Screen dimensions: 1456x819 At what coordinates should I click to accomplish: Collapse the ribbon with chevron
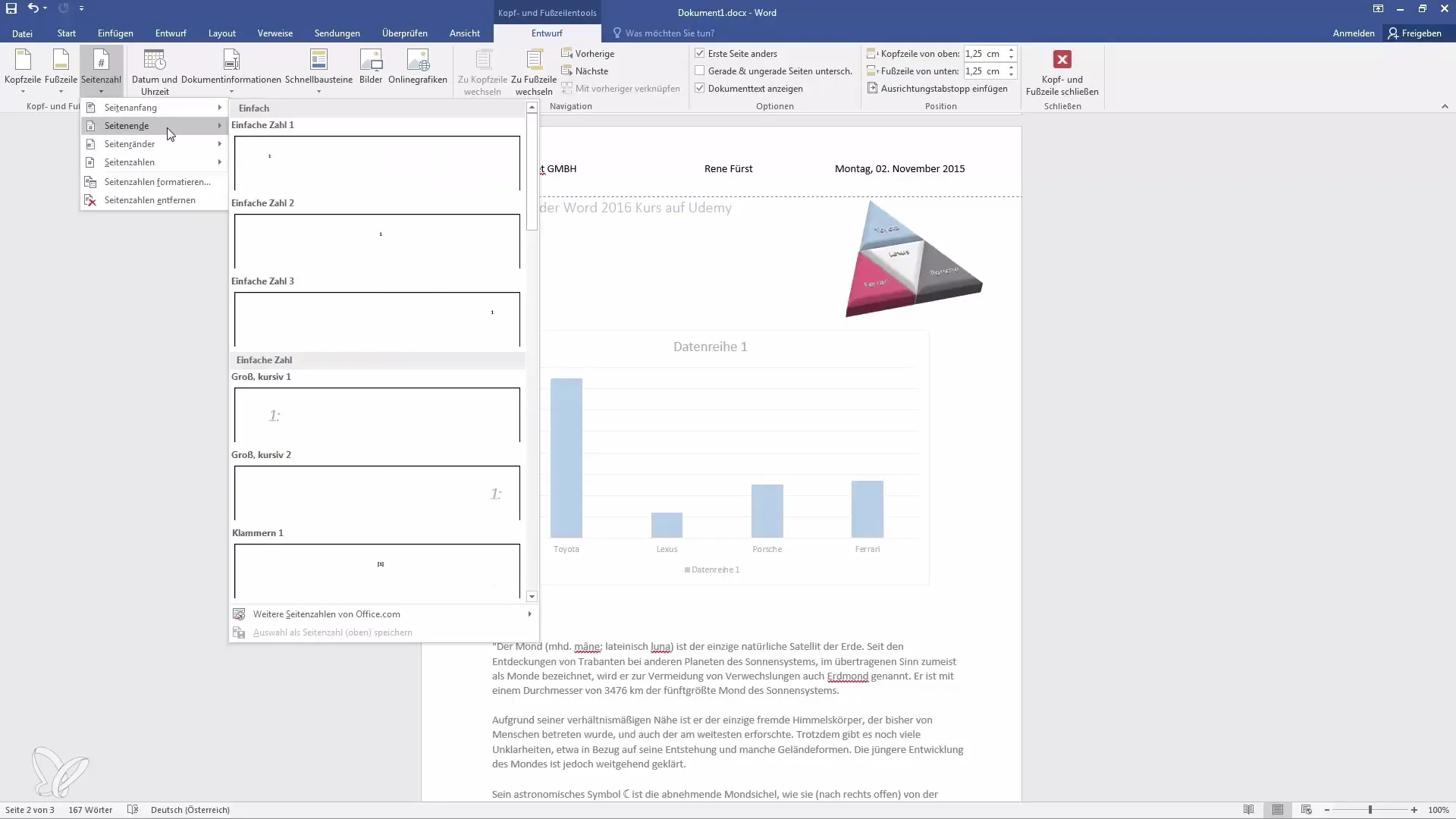[1445, 107]
